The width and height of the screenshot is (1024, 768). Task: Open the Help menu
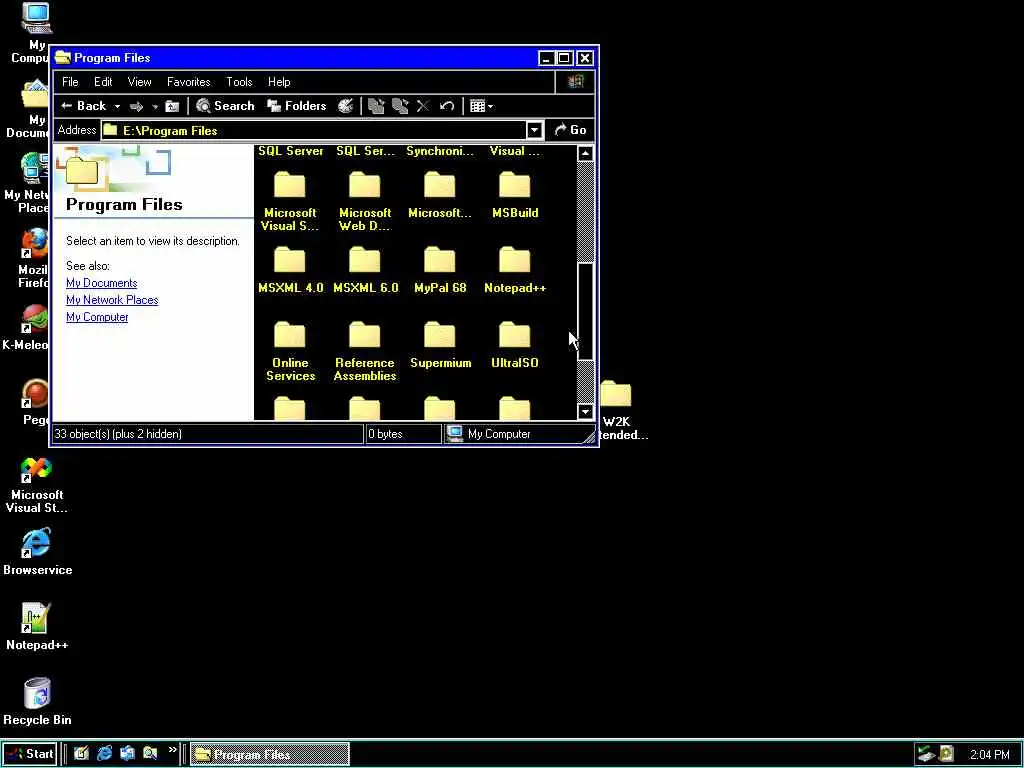click(279, 82)
